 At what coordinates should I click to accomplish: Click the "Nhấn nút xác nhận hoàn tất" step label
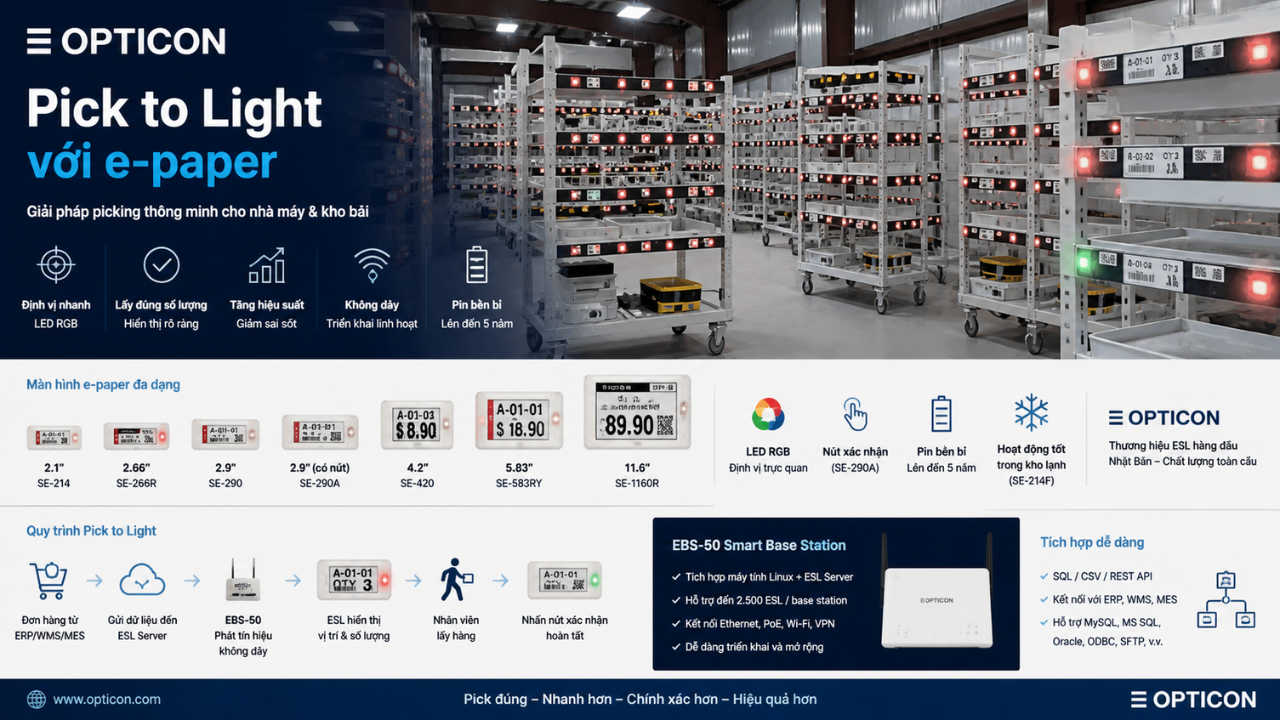(564, 628)
